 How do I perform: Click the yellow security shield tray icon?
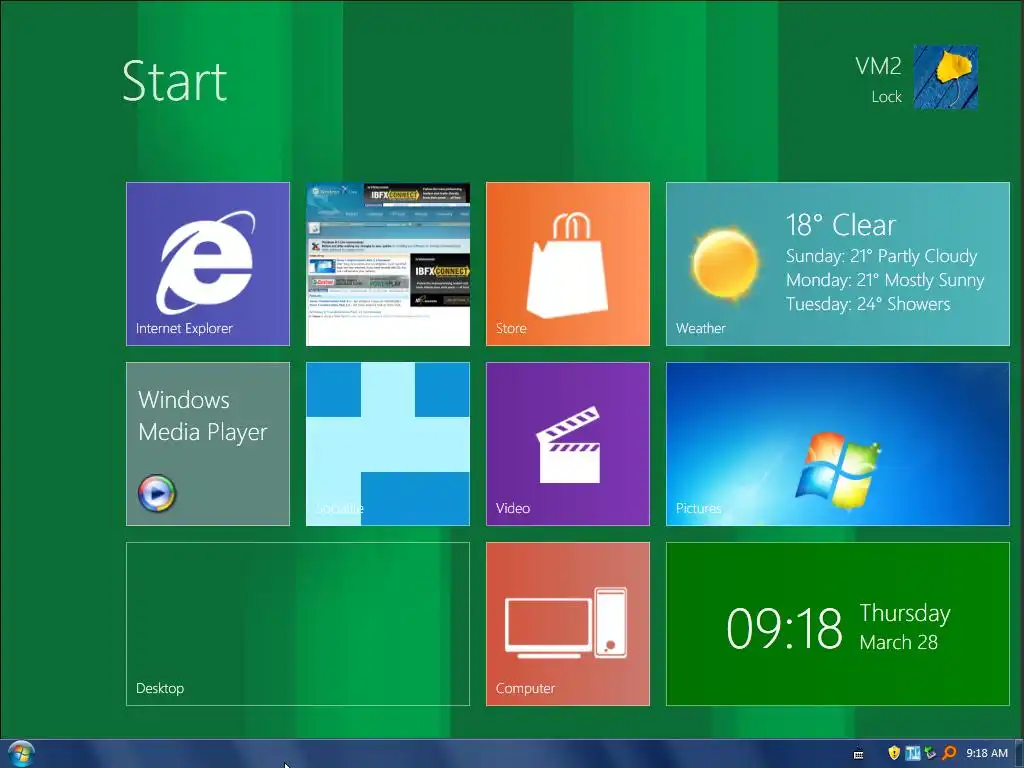(894, 753)
